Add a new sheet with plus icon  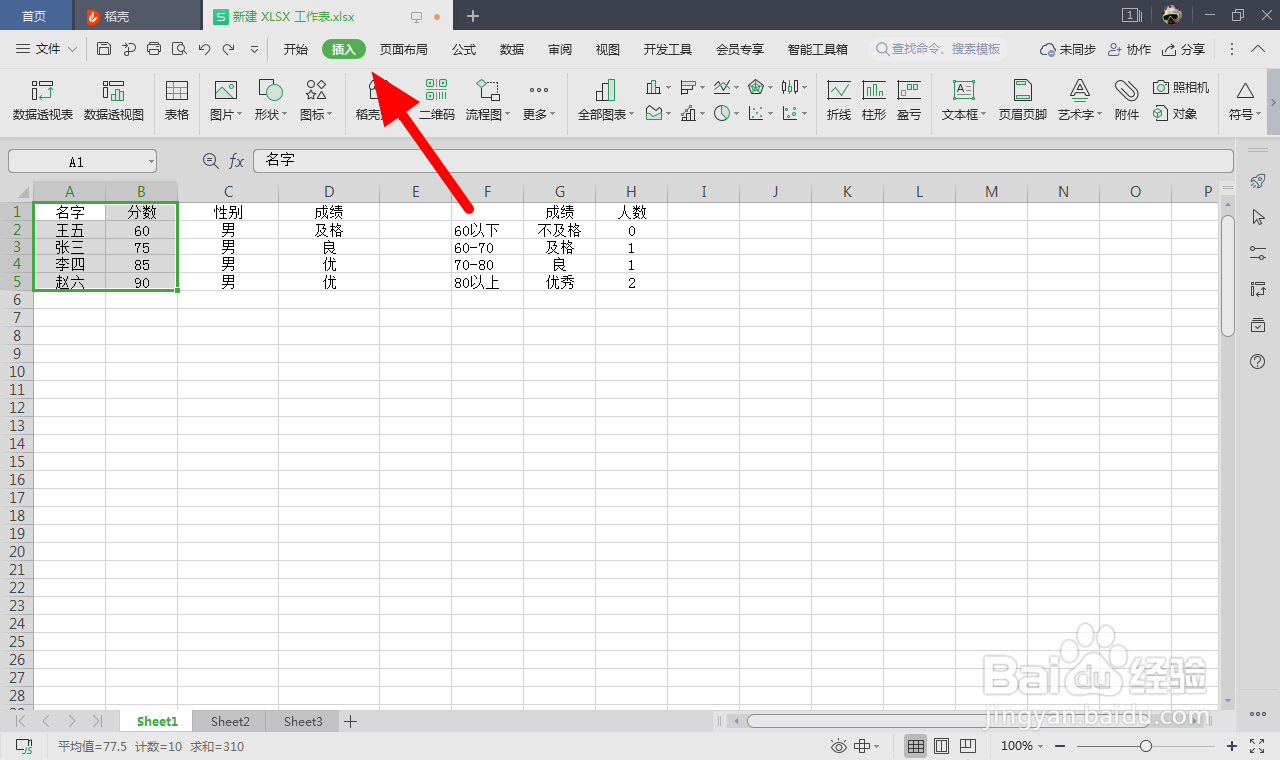pyautogui.click(x=351, y=721)
